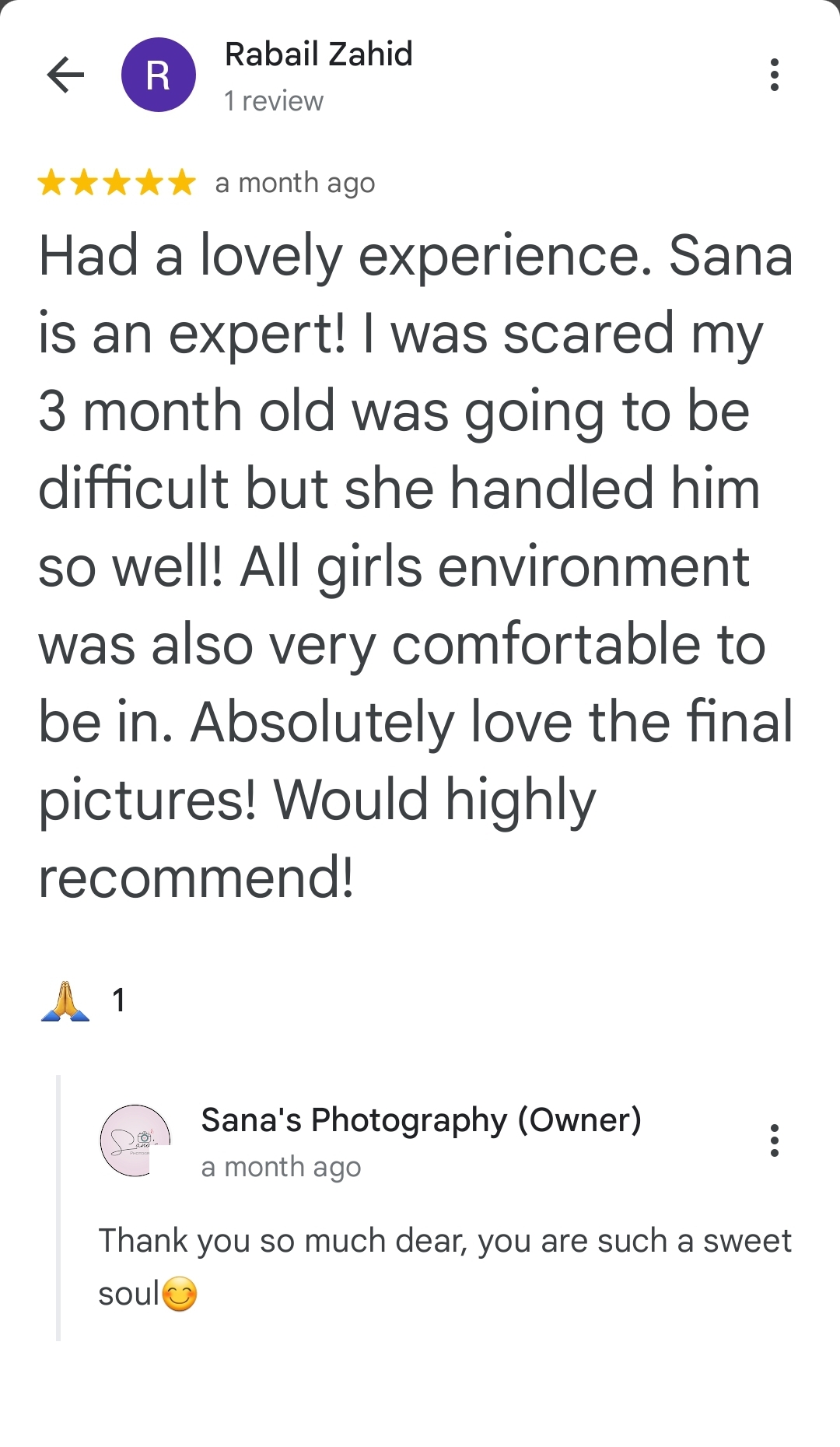
Task: Click the reaction count number 1
Action: click(118, 1000)
